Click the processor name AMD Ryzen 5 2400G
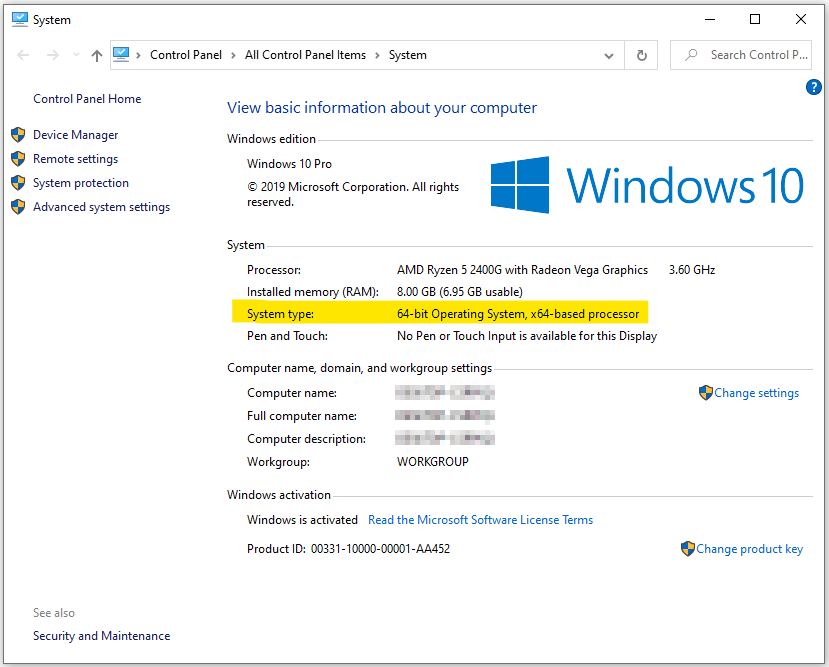Screen dimensions: 829x667 [522, 270]
